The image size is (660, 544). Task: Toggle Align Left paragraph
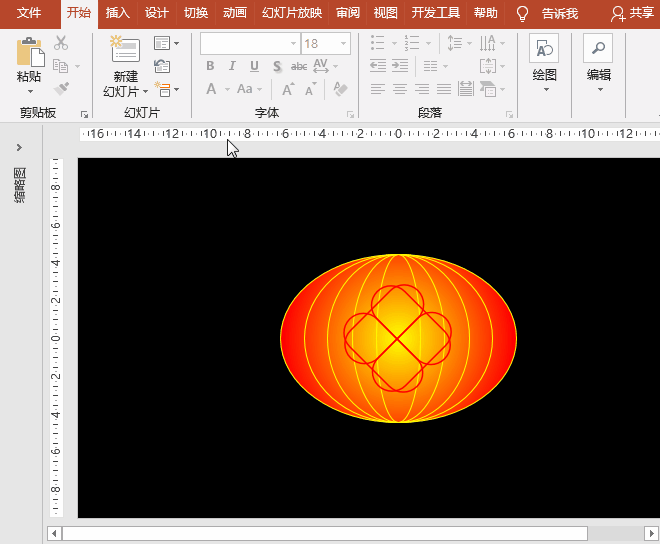pyautogui.click(x=378, y=89)
